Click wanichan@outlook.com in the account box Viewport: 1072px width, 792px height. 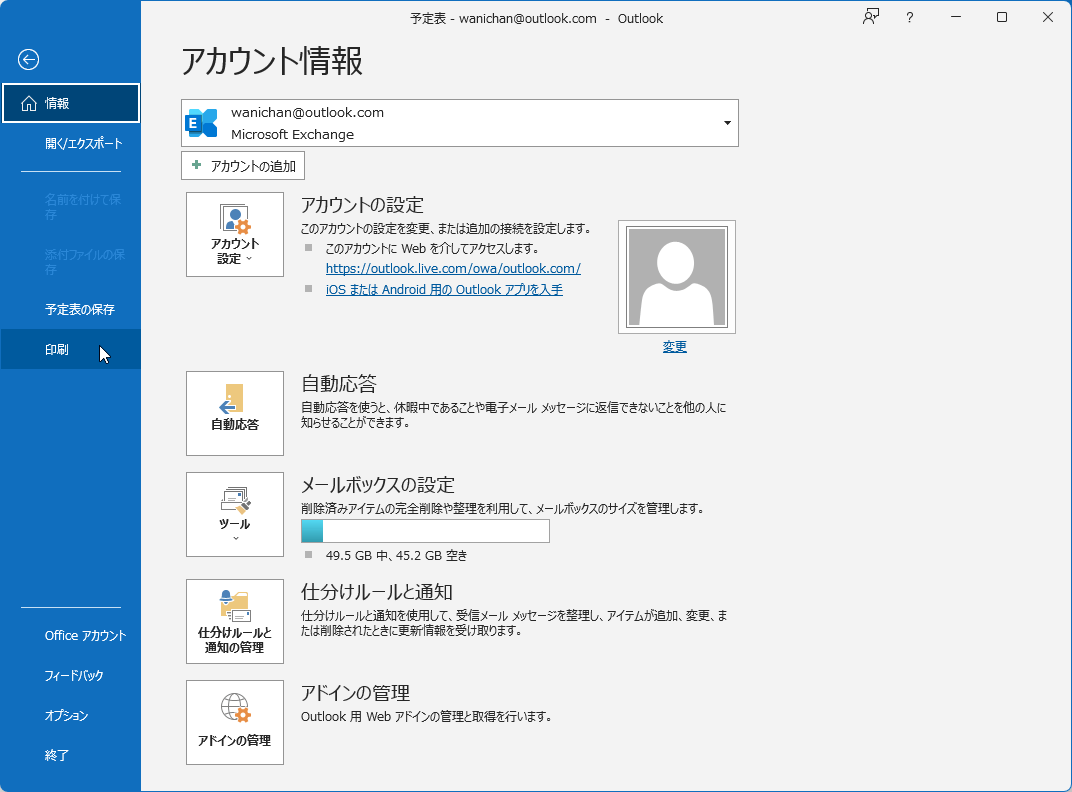pos(308,112)
